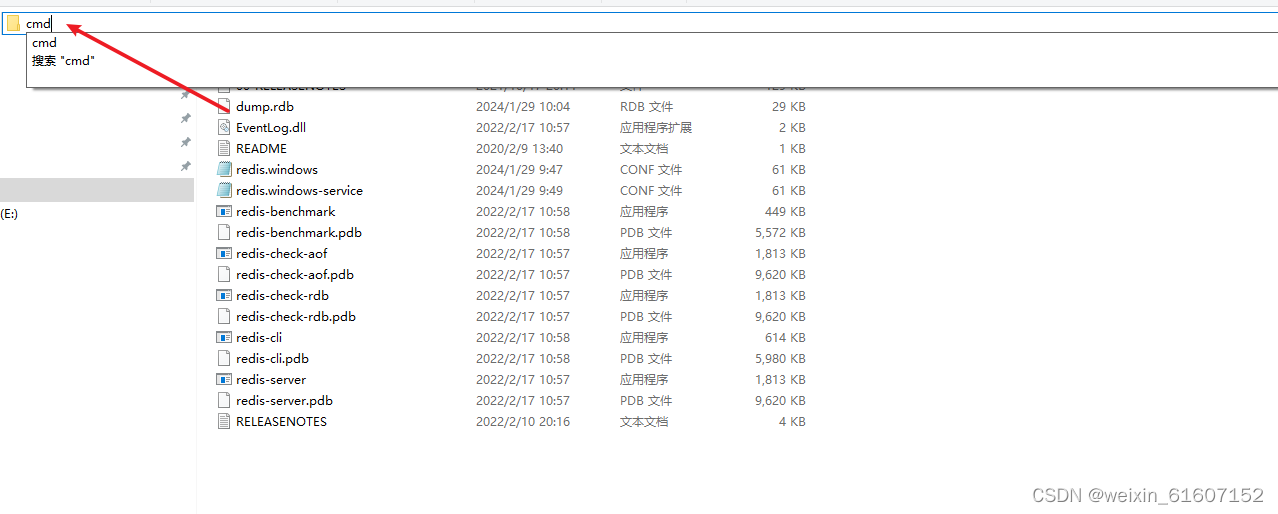This screenshot has width=1278, height=514.
Task: Select the file named redis.windows
Action: click(277, 169)
